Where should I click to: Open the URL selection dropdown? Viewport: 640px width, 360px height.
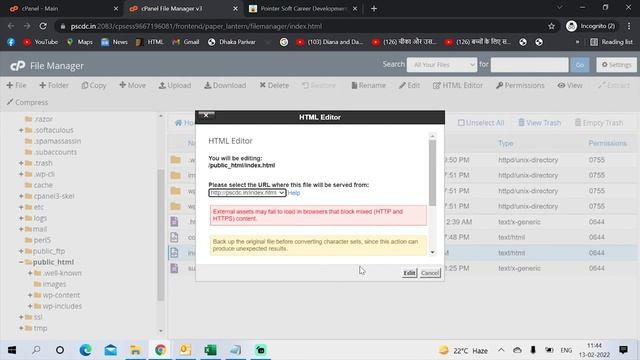point(247,193)
